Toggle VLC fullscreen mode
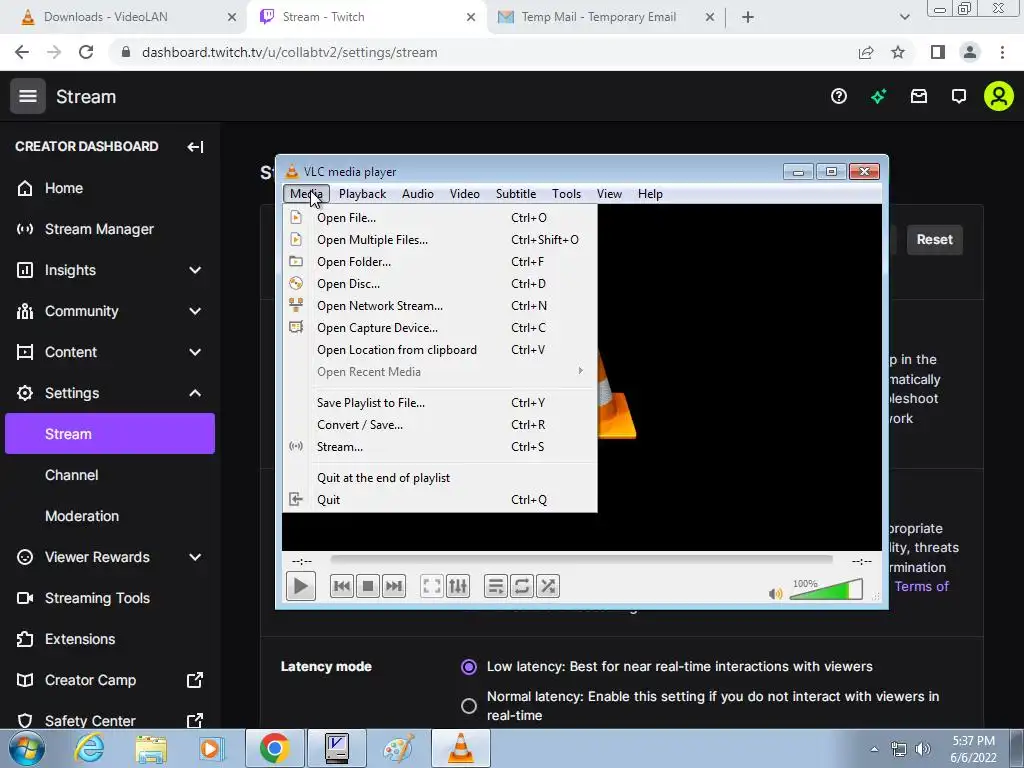 tap(432, 586)
